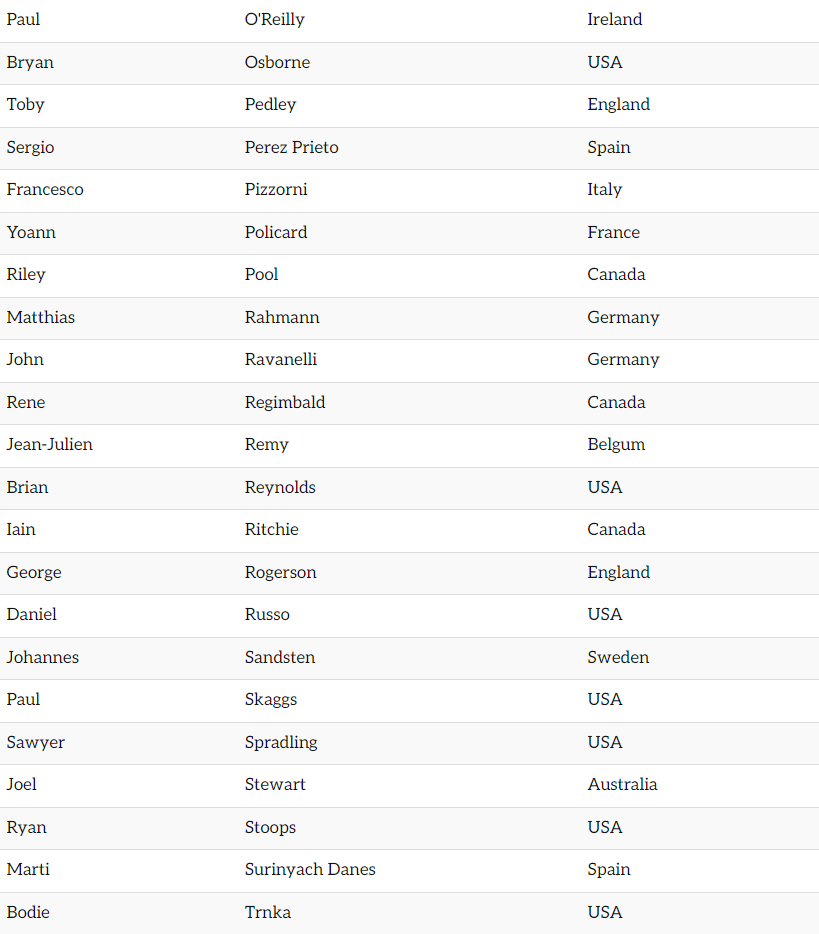Click the surname Rahmann

(x=282, y=317)
